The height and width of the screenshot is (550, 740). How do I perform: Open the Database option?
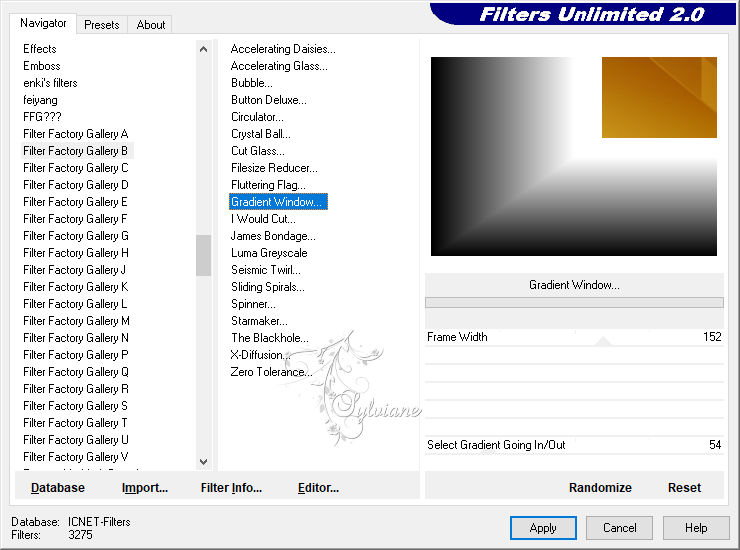tap(58, 488)
